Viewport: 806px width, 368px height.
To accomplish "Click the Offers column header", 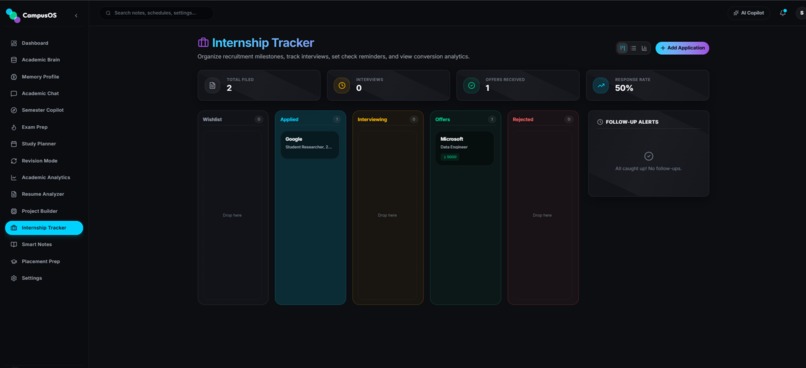I will tap(443, 119).
